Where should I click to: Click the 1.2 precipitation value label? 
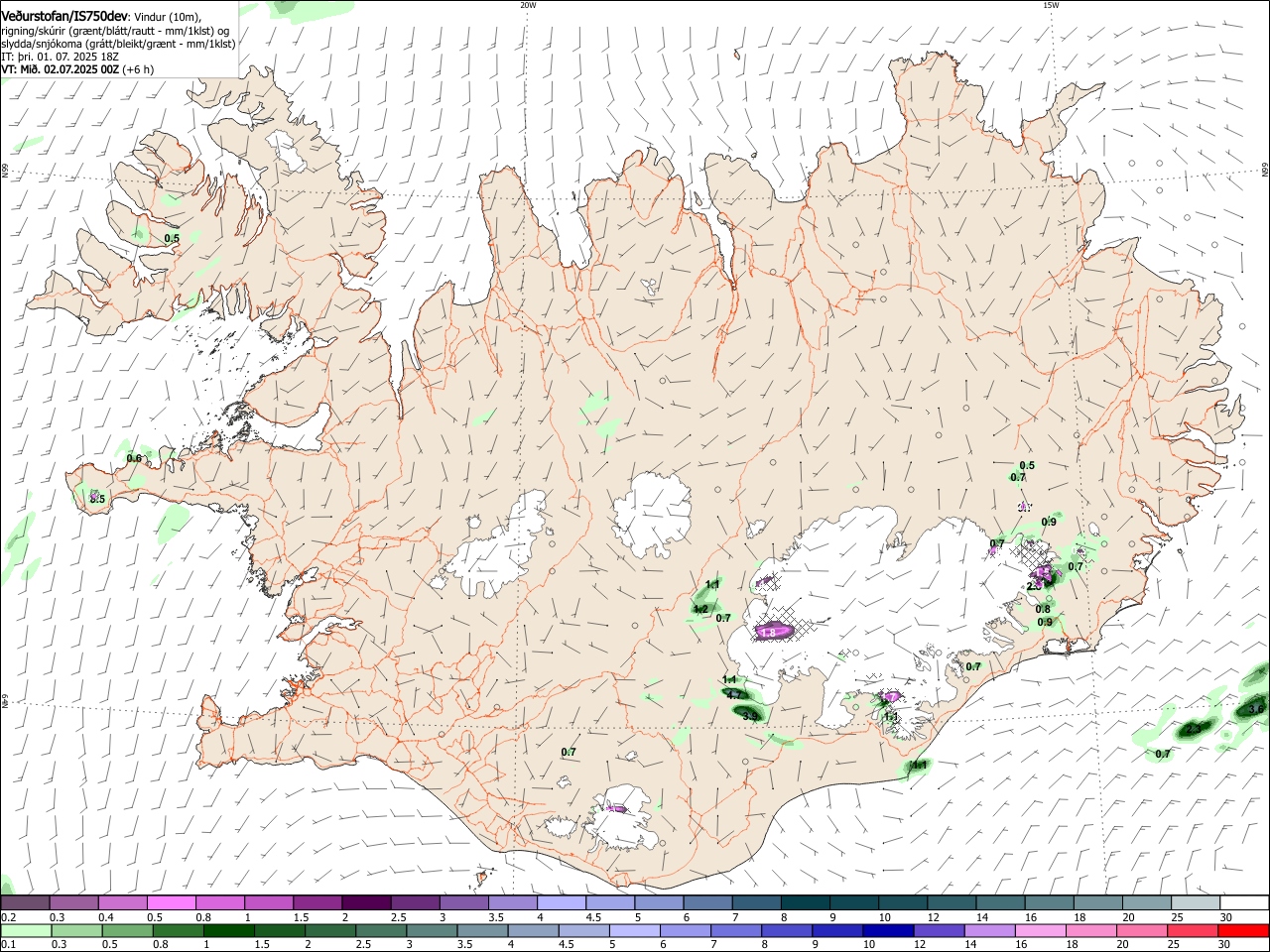tap(700, 609)
